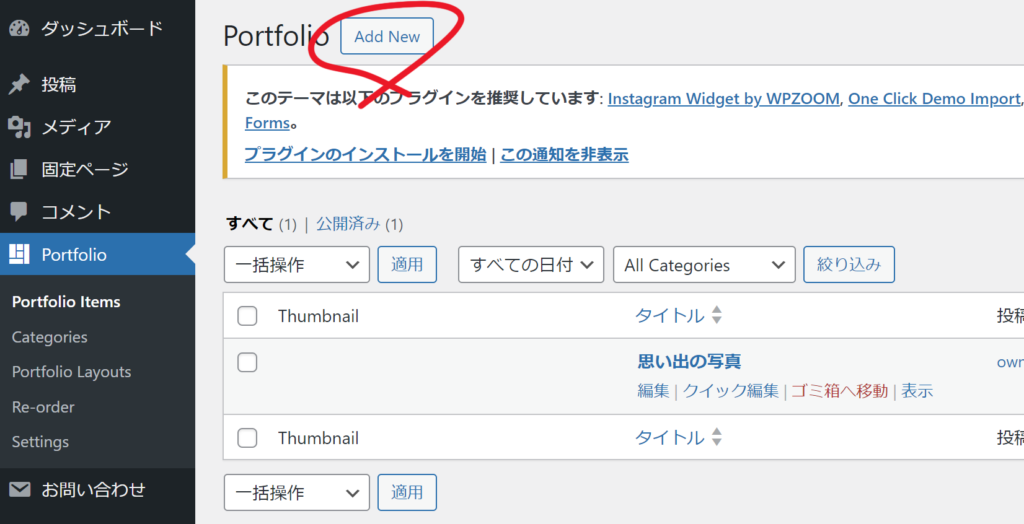Toggle select-all checkbox in table header
Viewport: 1024px width, 524px height.
pyautogui.click(x=247, y=316)
